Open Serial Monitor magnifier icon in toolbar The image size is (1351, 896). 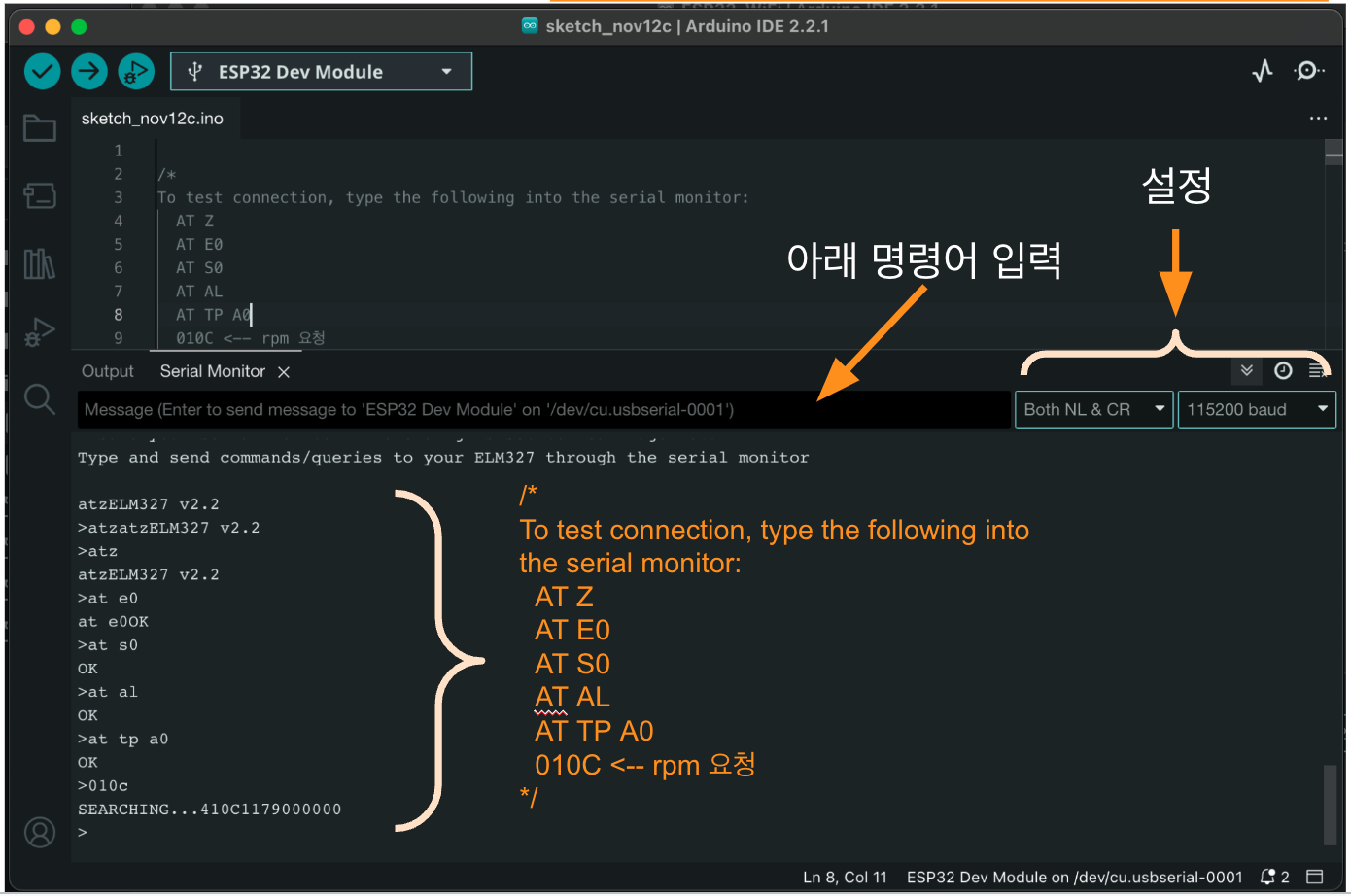click(x=1308, y=71)
